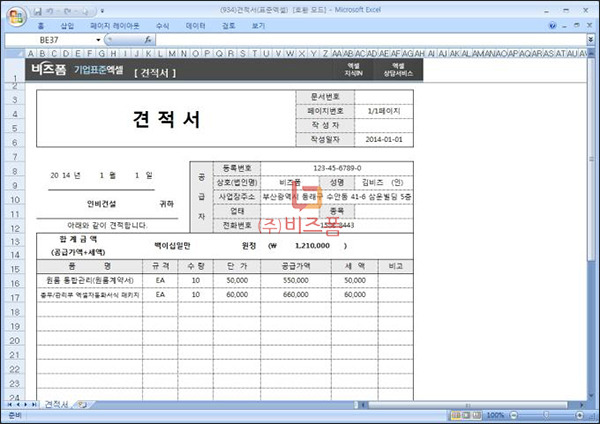Select the 작성일자 value 2014-01-01

[x=384, y=140]
